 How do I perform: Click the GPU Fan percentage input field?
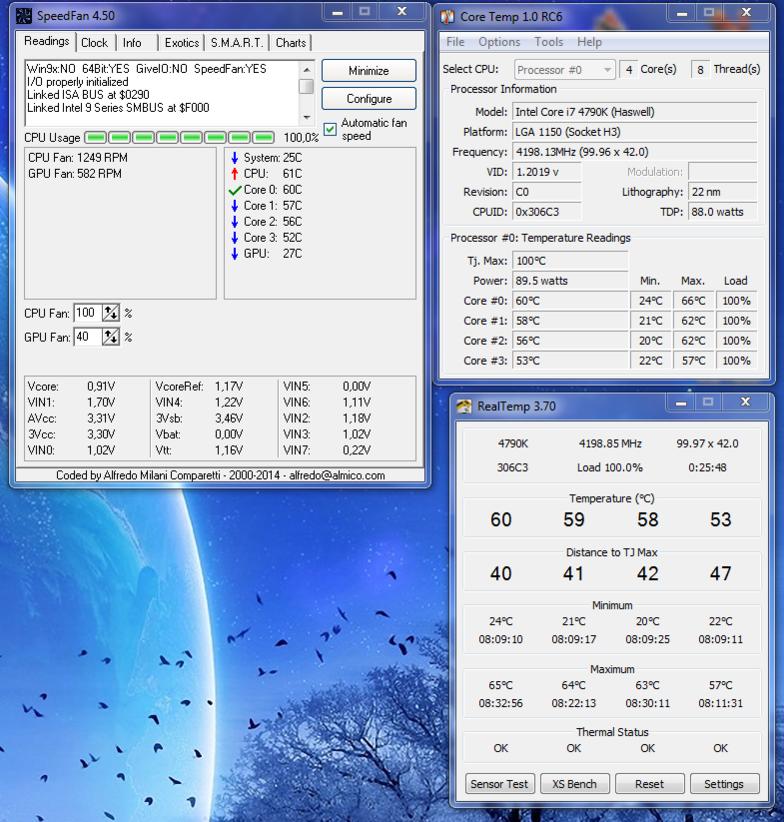[x=88, y=337]
